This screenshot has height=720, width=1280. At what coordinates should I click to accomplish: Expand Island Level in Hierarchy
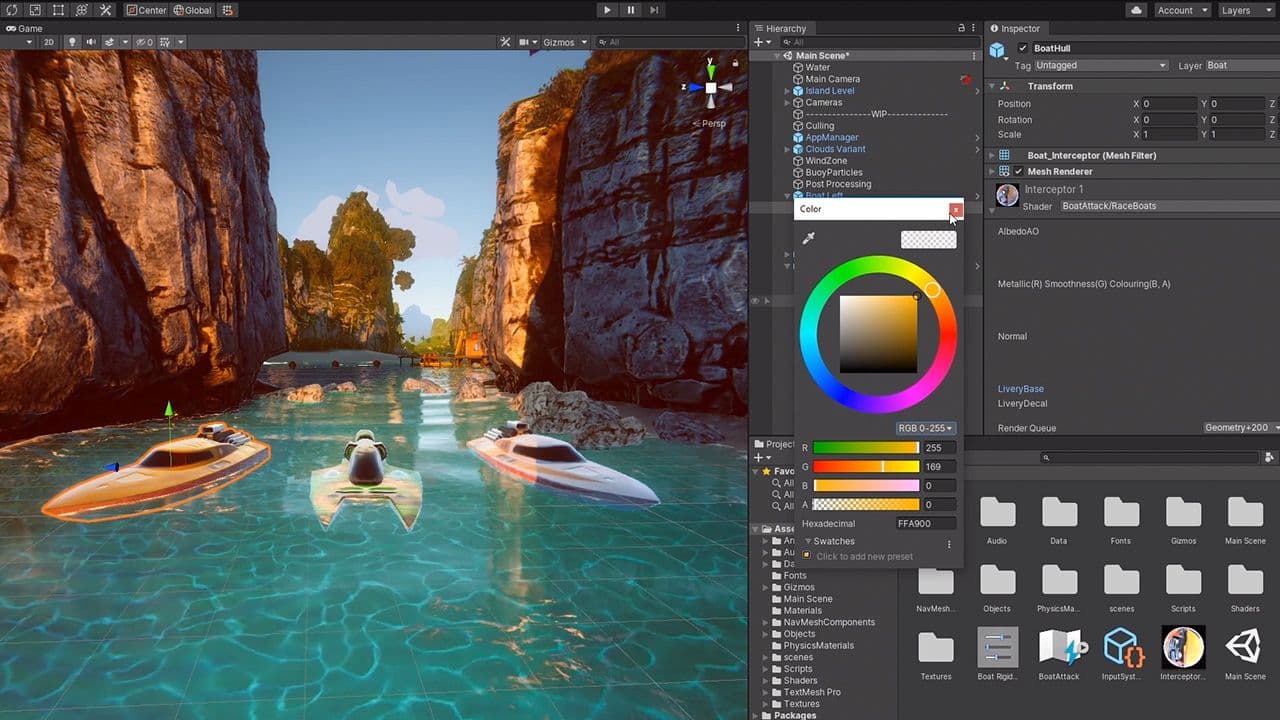(787, 91)
